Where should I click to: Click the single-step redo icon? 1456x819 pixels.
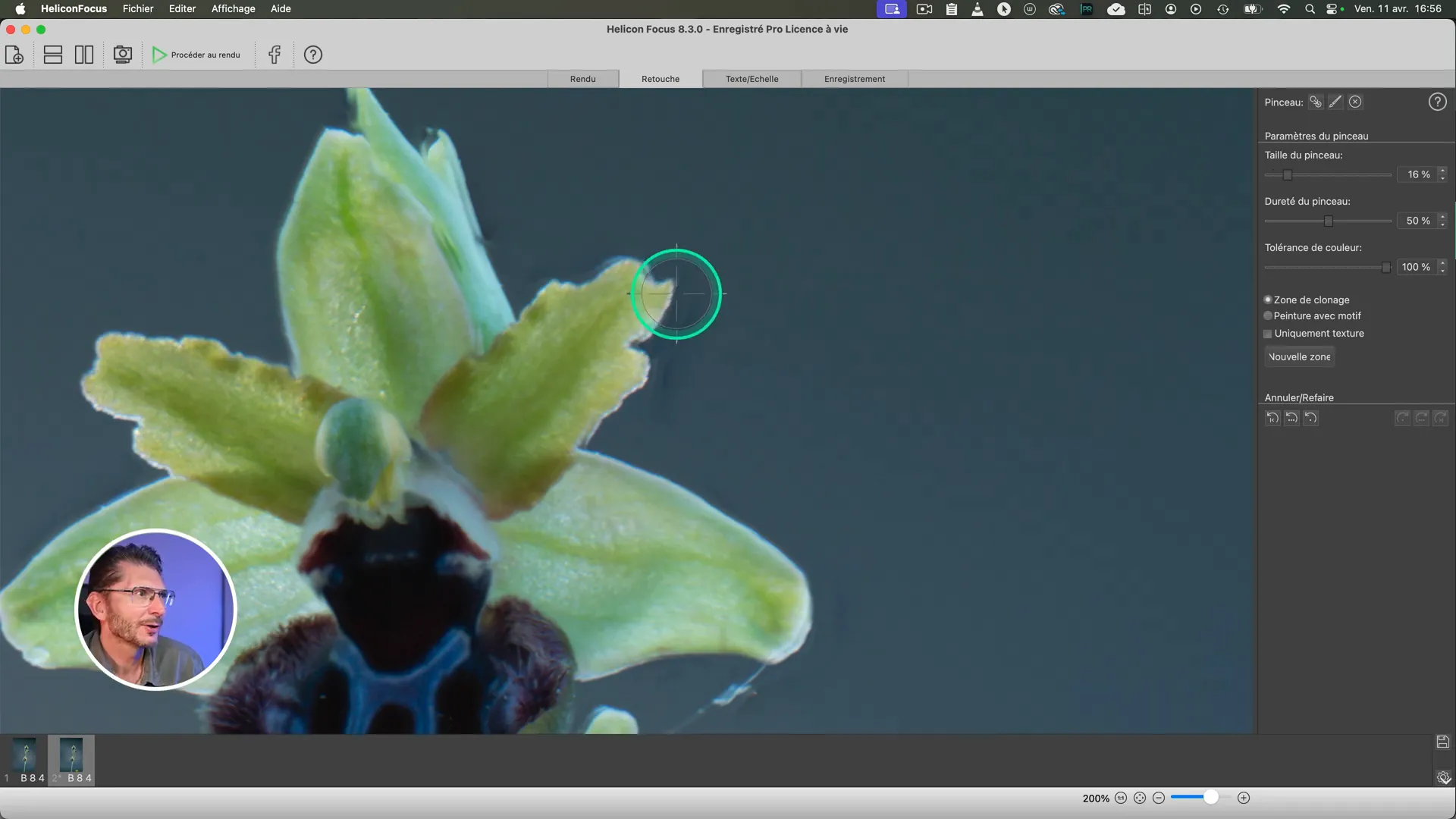(1403, 418)
